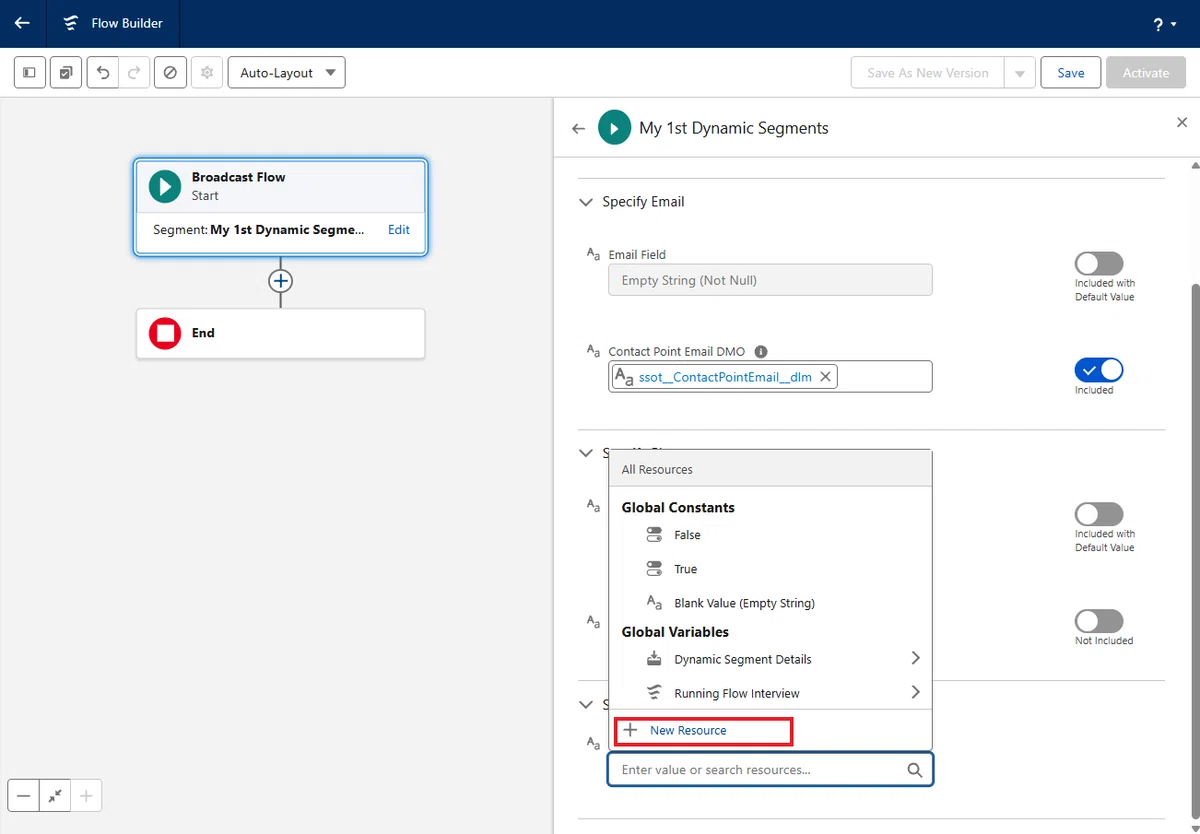This screenshot has width=1200, height=834.
Task: Click the Activate button
Action: (x=1146, y=73)
